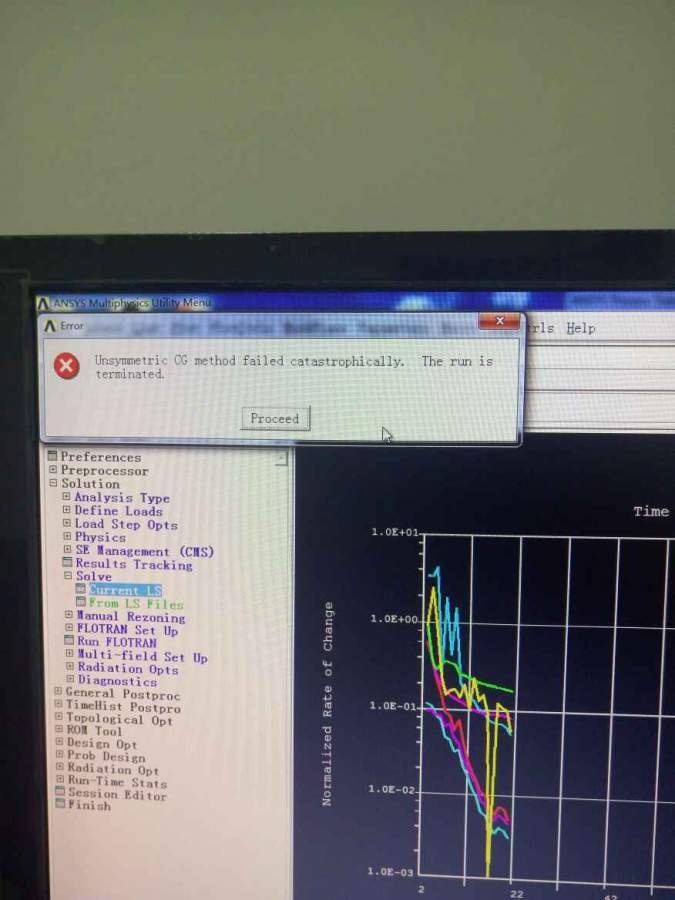This screenshot has width=675, height=900.
Task: Open the Help menu
Action: [x=580, y=328]
